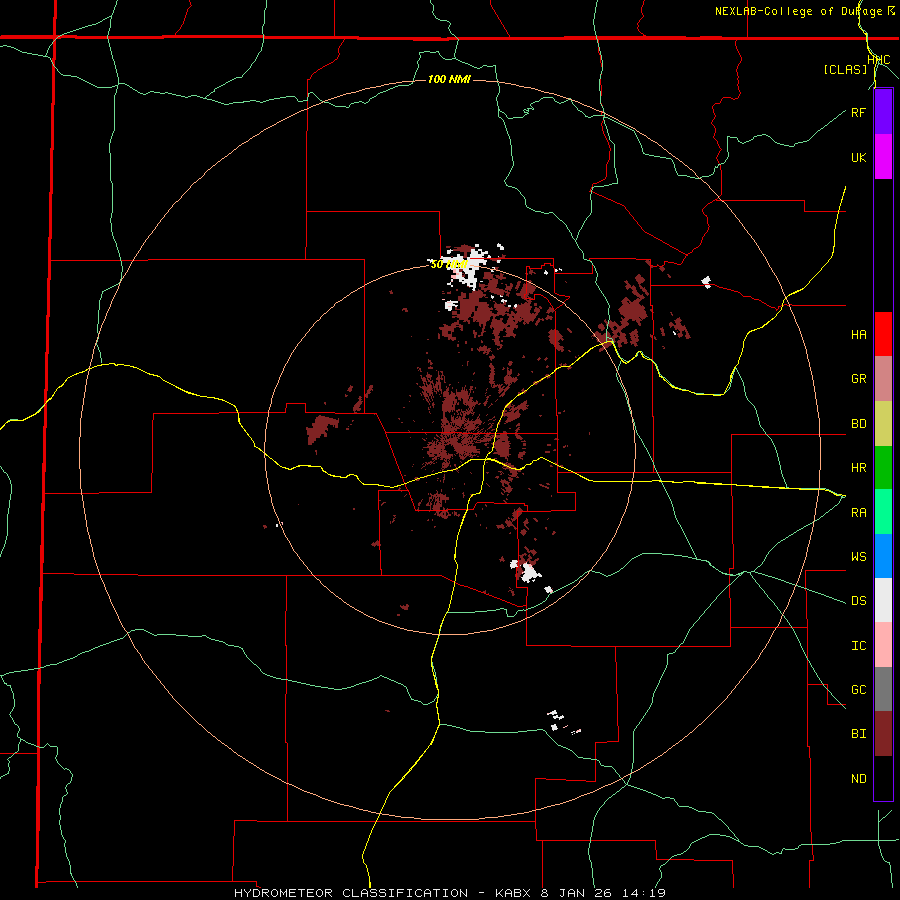Click the magenta UK legend color swatch
900x900 pixels.
(x=883, y=157)
